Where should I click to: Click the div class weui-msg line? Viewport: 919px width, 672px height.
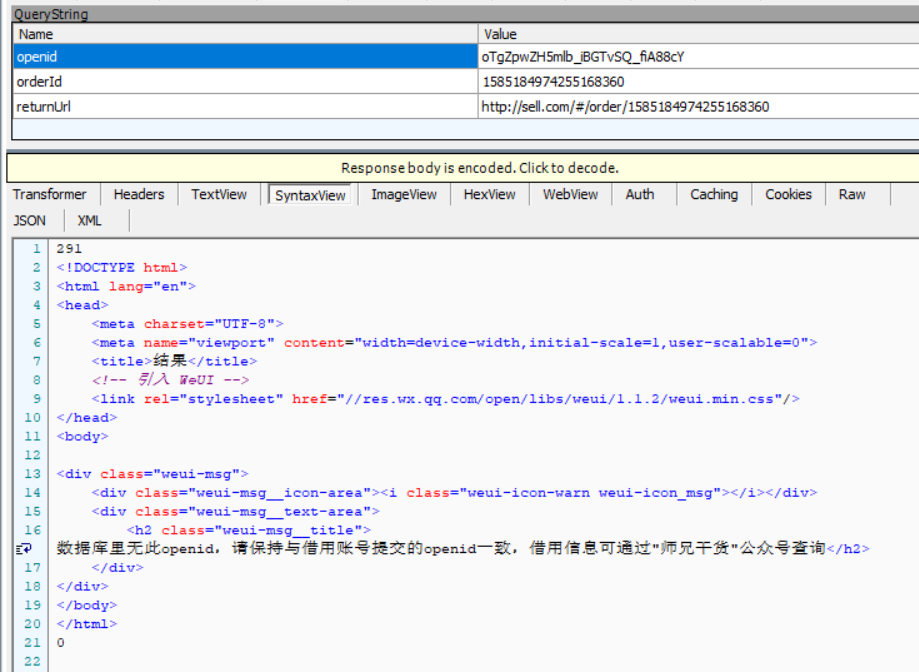[152, 474]
